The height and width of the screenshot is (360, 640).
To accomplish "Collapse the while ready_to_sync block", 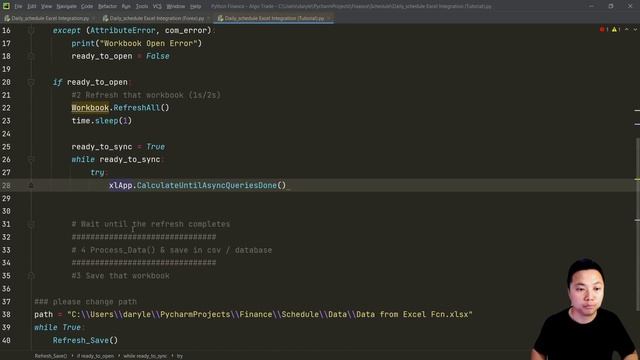I will click(x=31, y=160).
